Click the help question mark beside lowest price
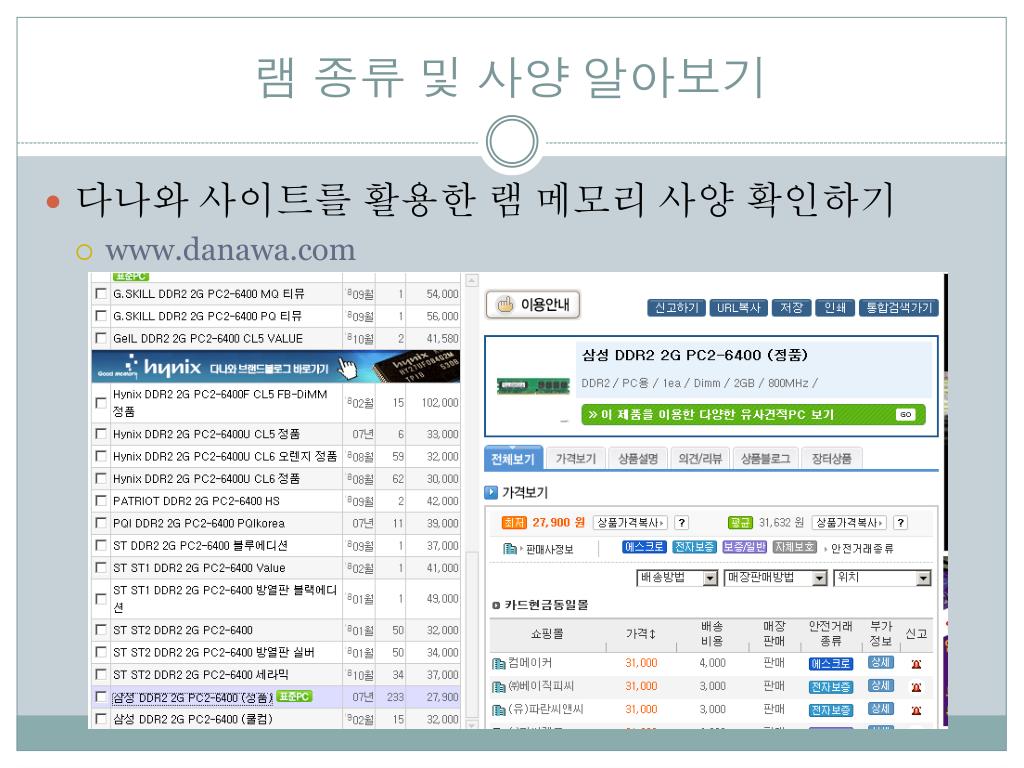The image size is (1024, 768). coord(682,523)
